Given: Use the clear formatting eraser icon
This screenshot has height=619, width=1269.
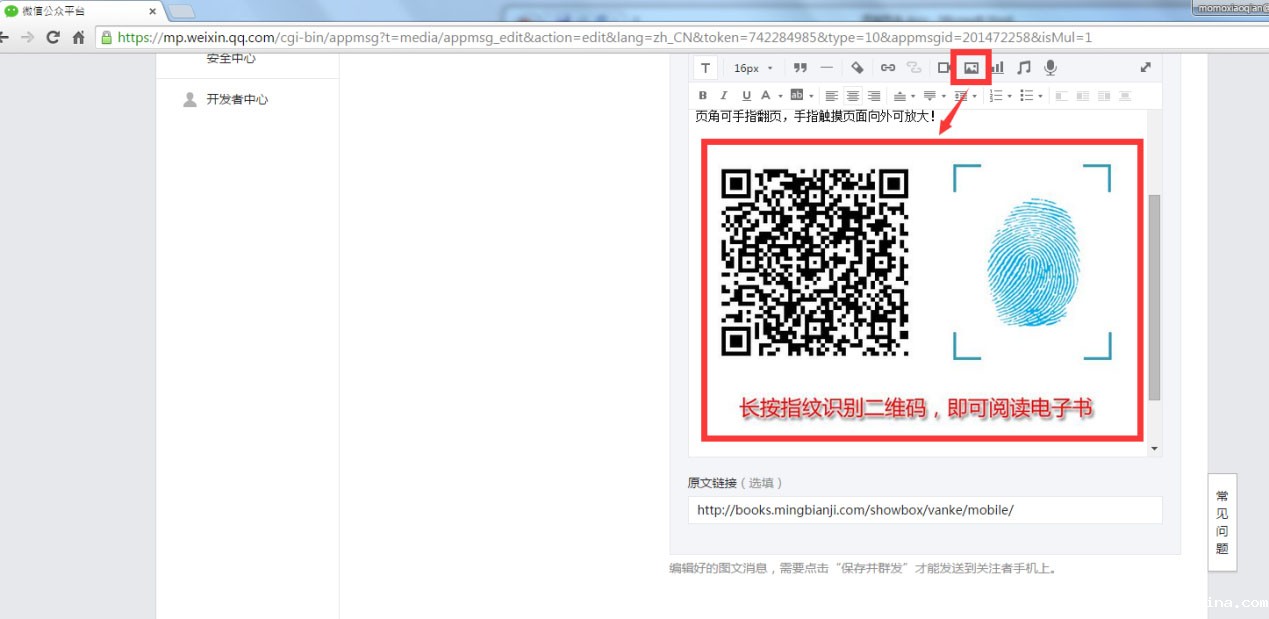Looking at the screenshot, I should point(857,68).
